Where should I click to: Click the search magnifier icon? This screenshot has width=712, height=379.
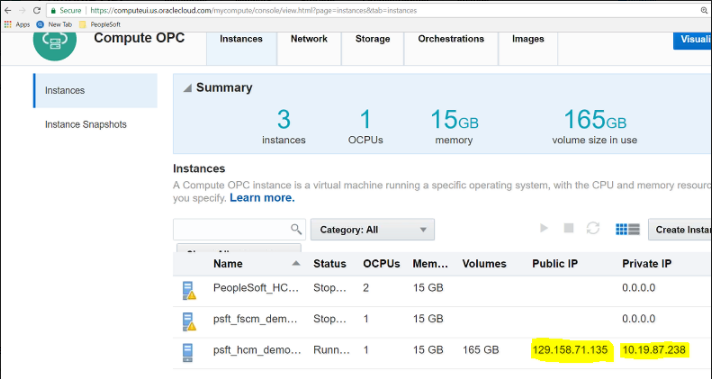[x=296, y=229]
